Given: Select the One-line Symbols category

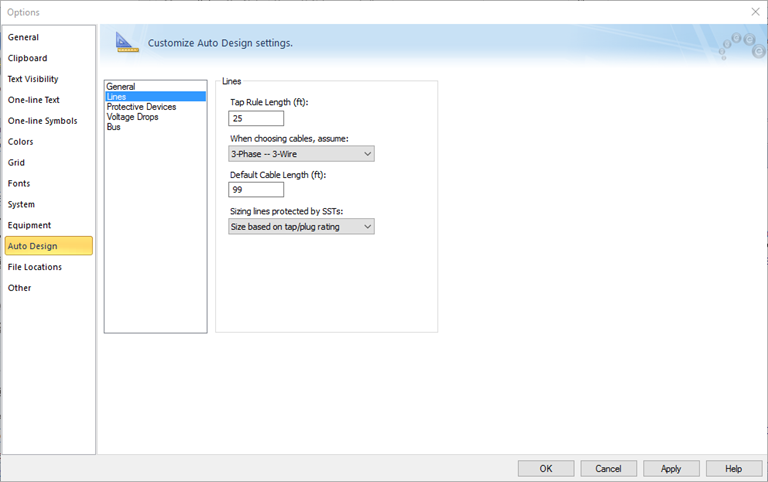Looking at the screenshot, I should pos(42,121).
